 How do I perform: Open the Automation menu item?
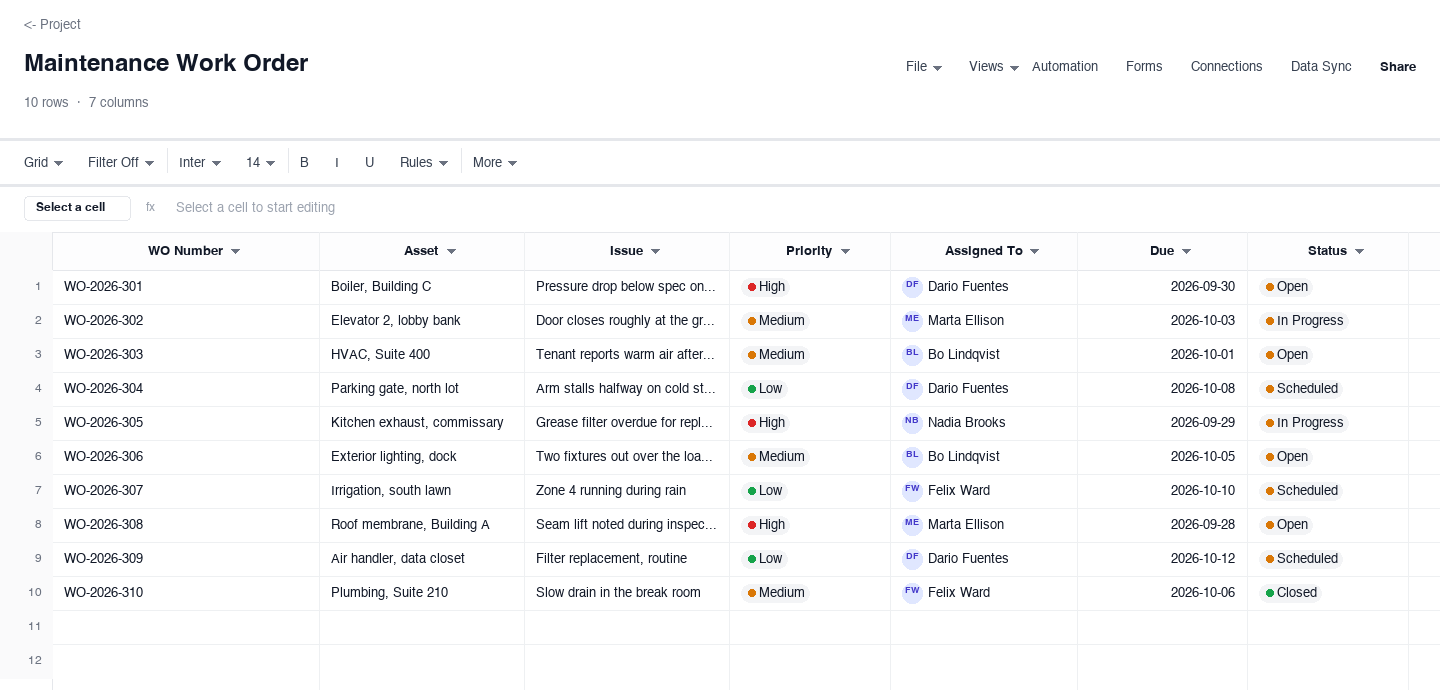tap(1065, 67)
